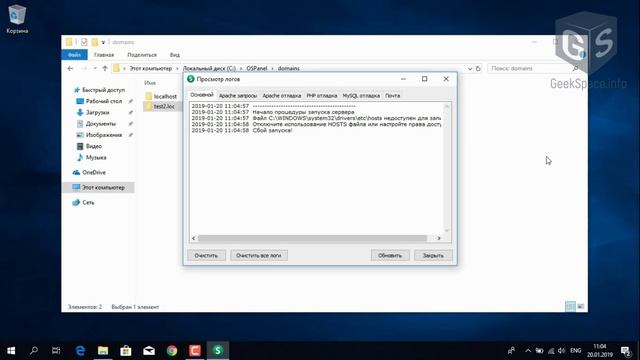640x360 pixels.
Task: Open the Recycle Bin desktop icon
Action: point(17,19)
